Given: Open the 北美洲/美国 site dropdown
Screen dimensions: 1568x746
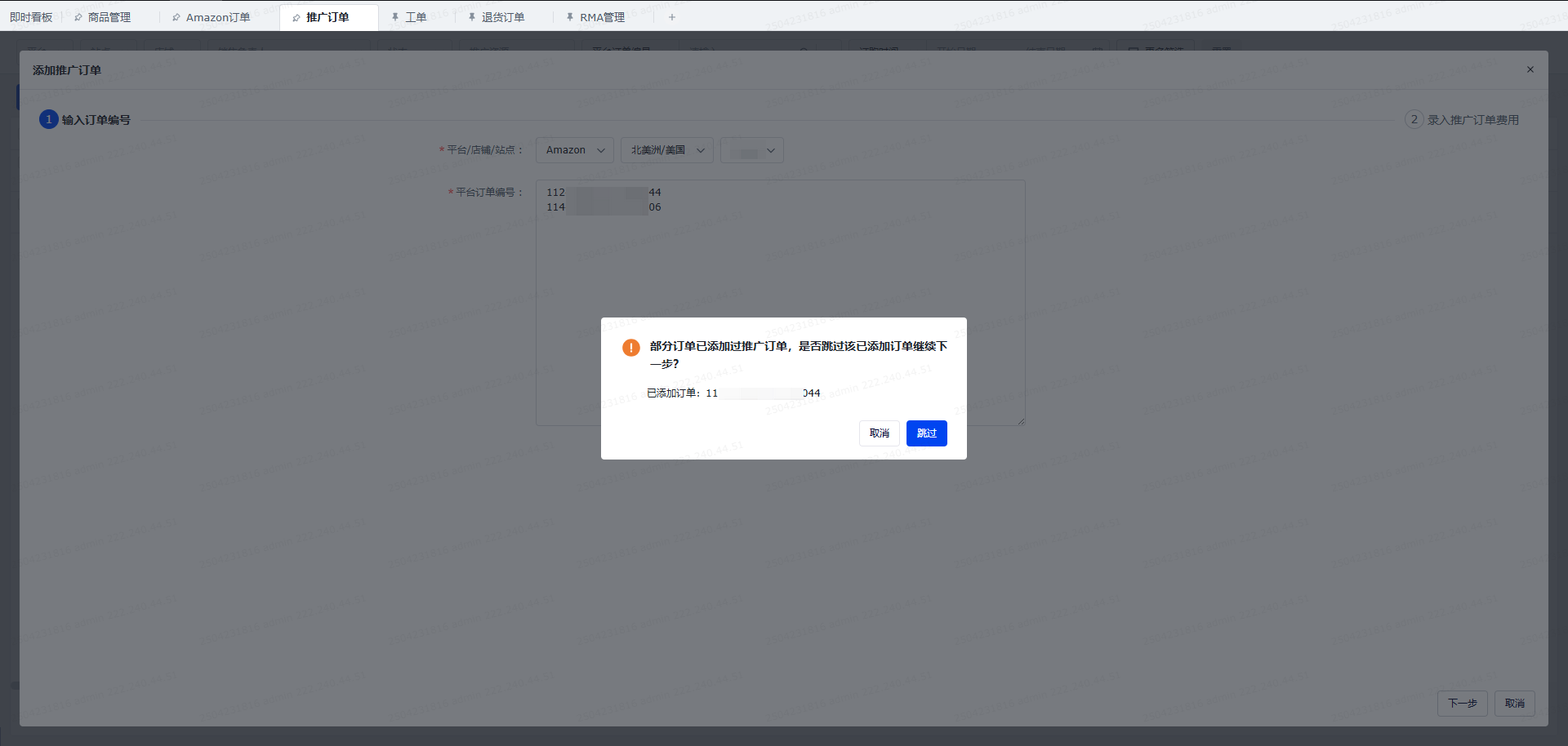Looking at the screenshot, I should pos(667,150).
